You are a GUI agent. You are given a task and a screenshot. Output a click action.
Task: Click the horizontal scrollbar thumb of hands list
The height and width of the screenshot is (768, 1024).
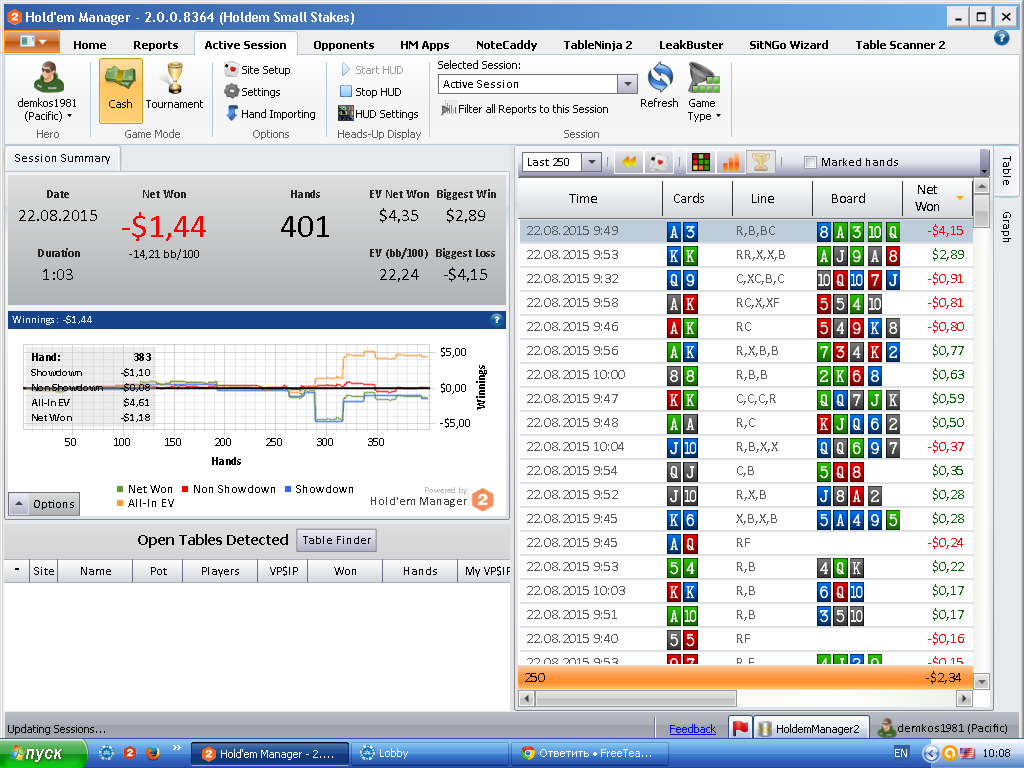pos(636,699)
